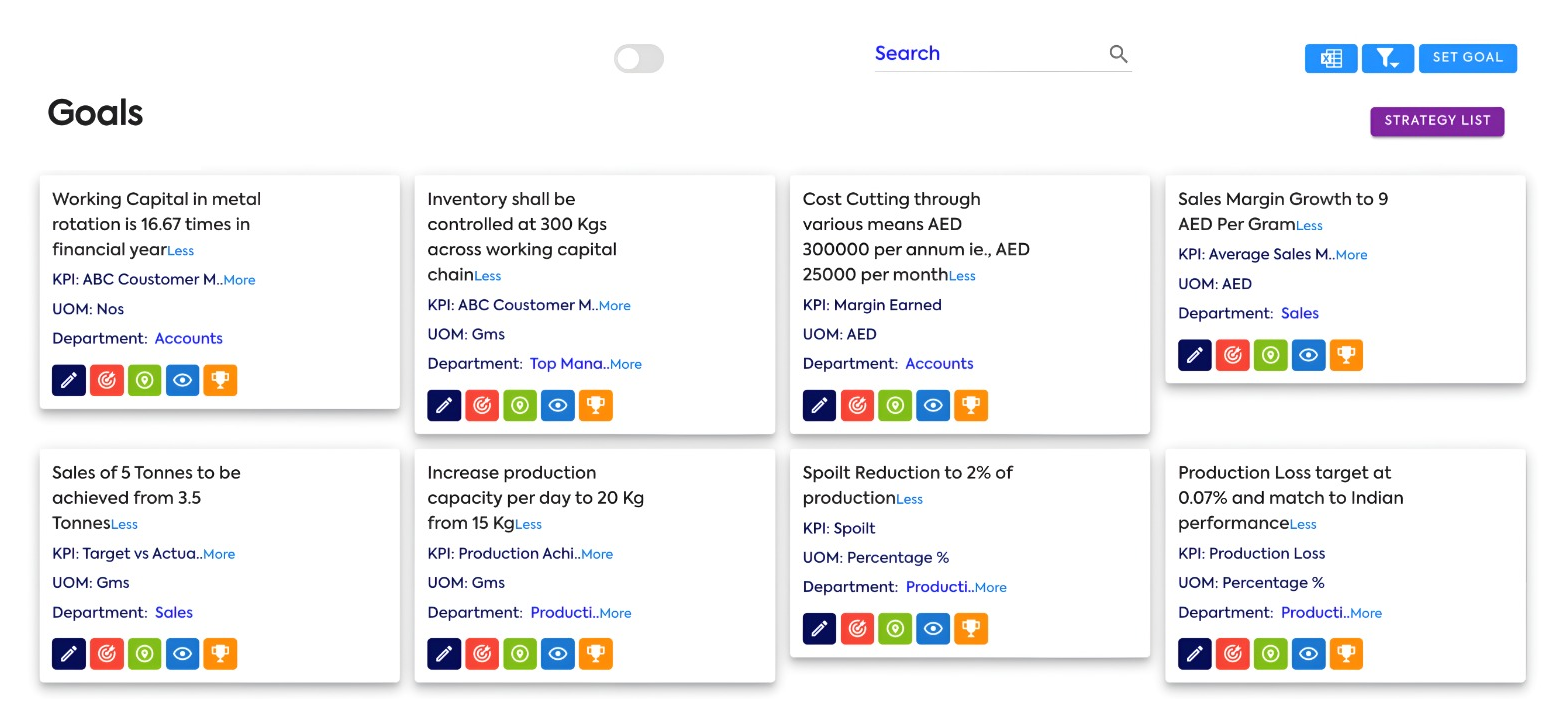Screen dimensions: 1563x714
Task: Click the search magnifier icon
Action: 1118,54
